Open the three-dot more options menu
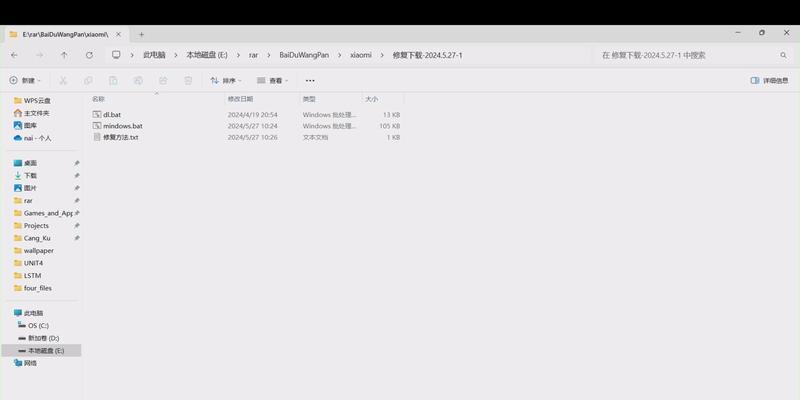 pyautogui.click(x=310, y=81)
